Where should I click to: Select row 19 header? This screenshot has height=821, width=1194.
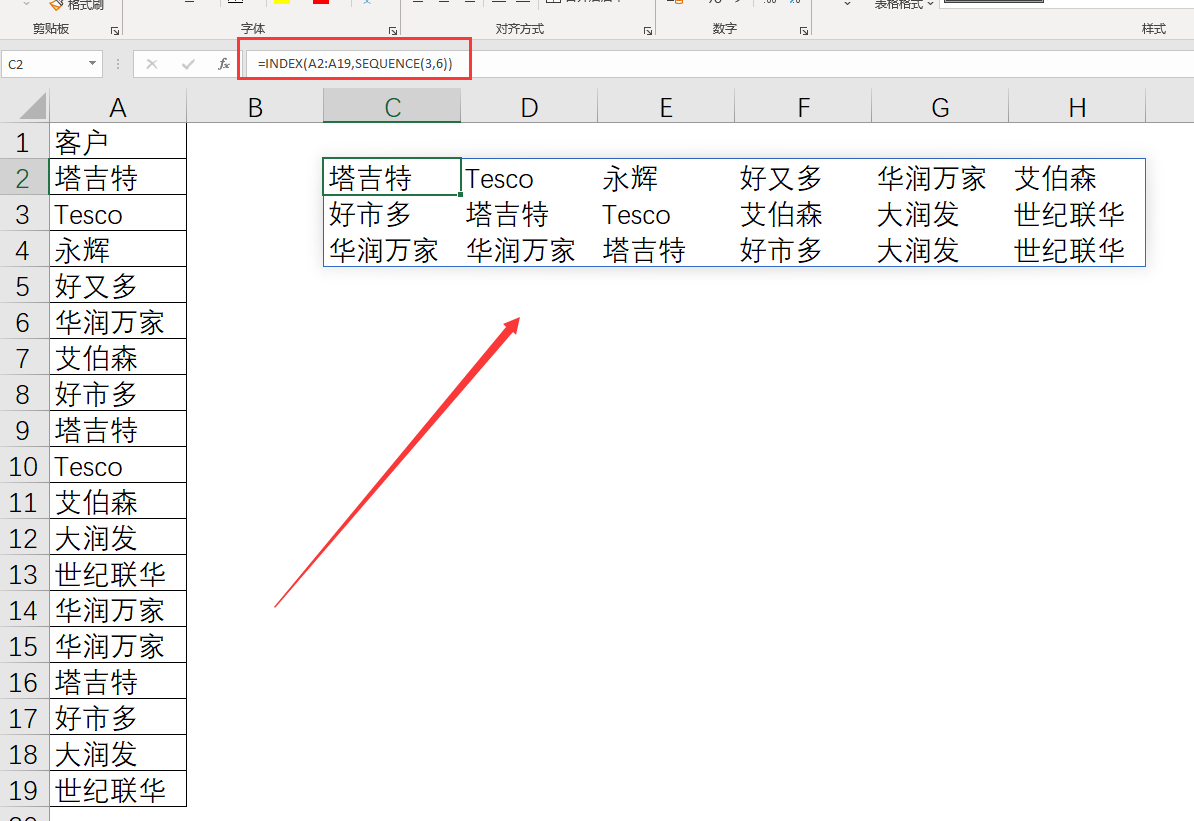(24, 790)
